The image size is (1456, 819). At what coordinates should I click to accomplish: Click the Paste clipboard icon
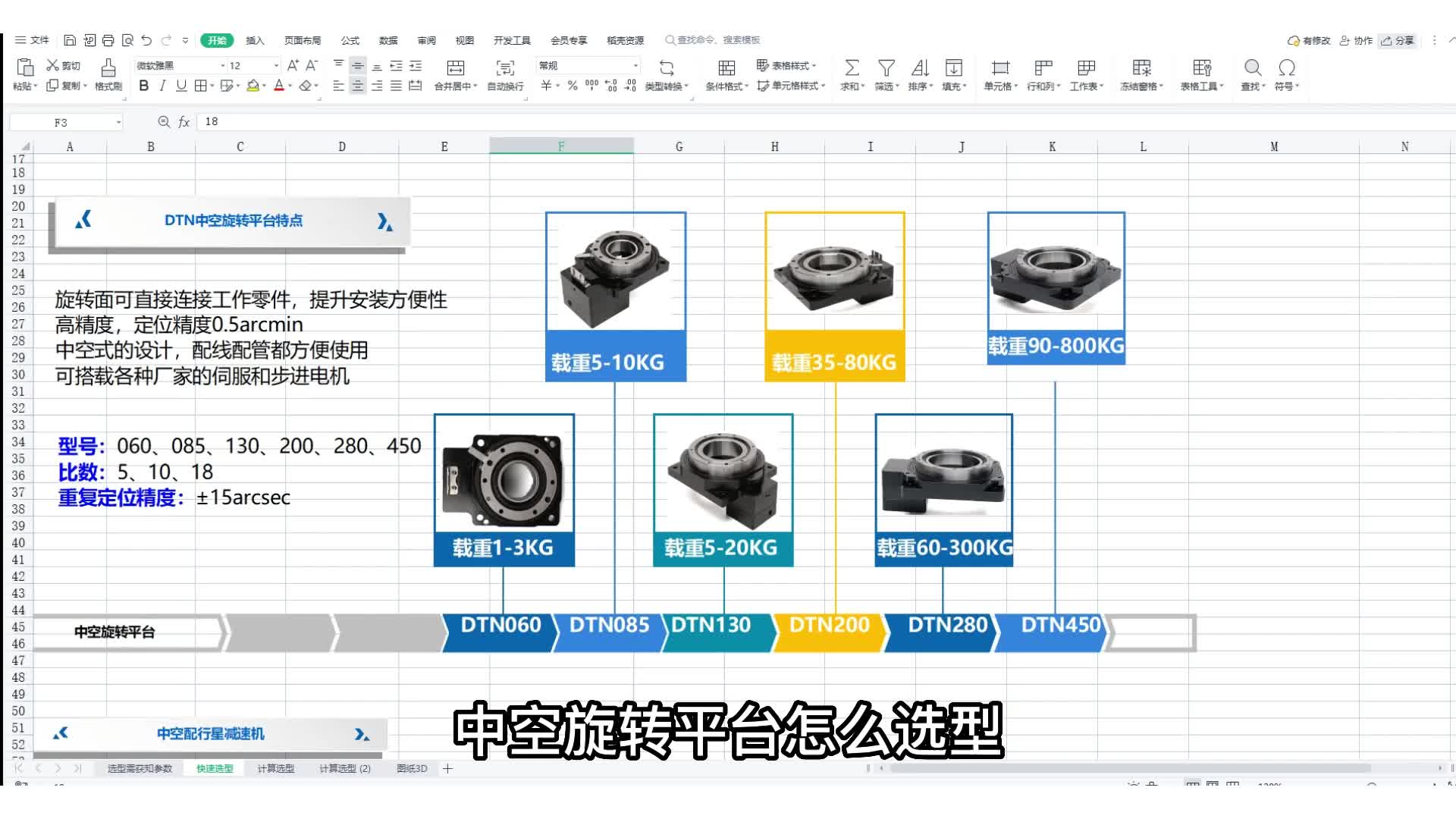point(25,67)
